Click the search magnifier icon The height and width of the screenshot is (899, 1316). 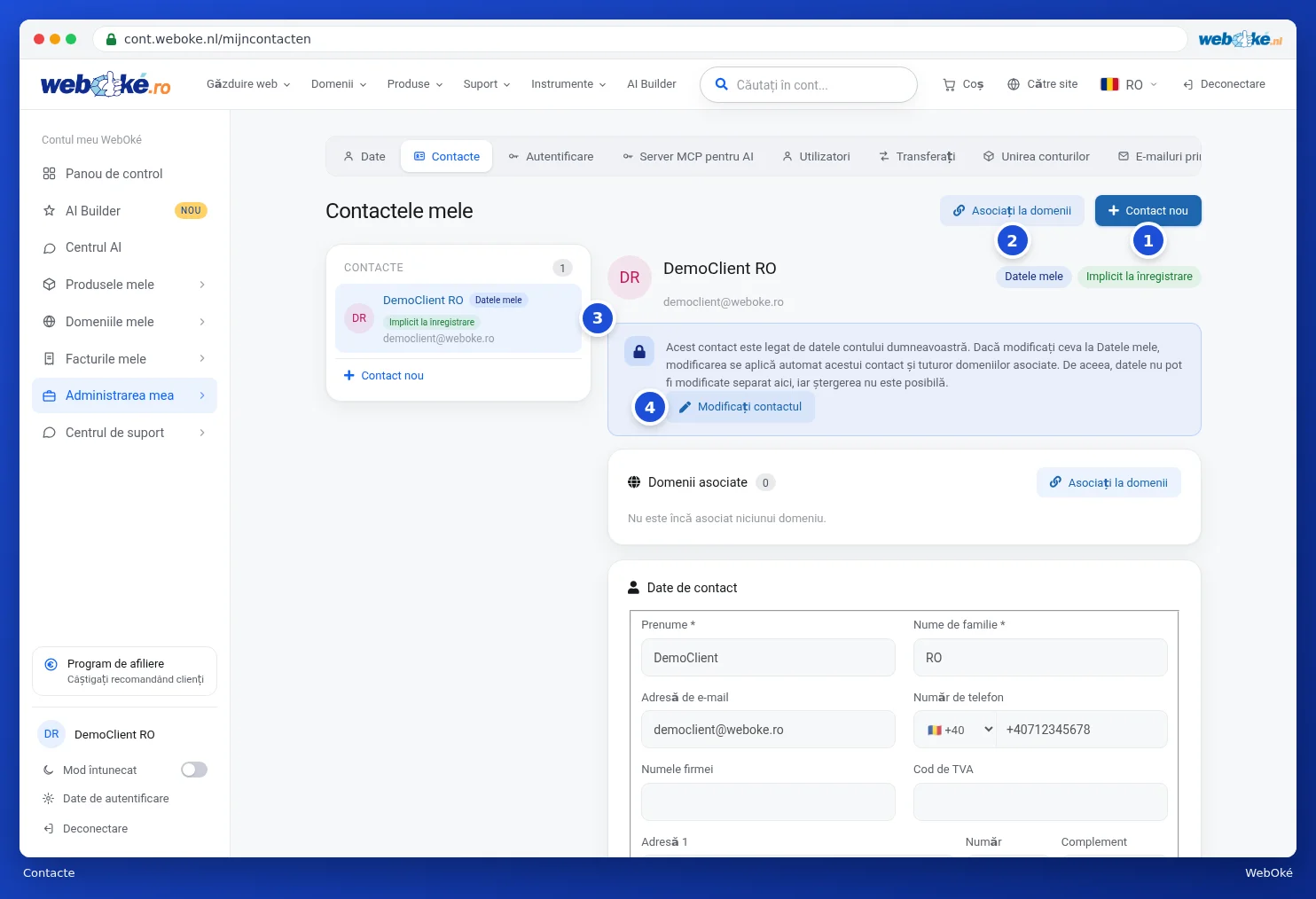(722, 84)
